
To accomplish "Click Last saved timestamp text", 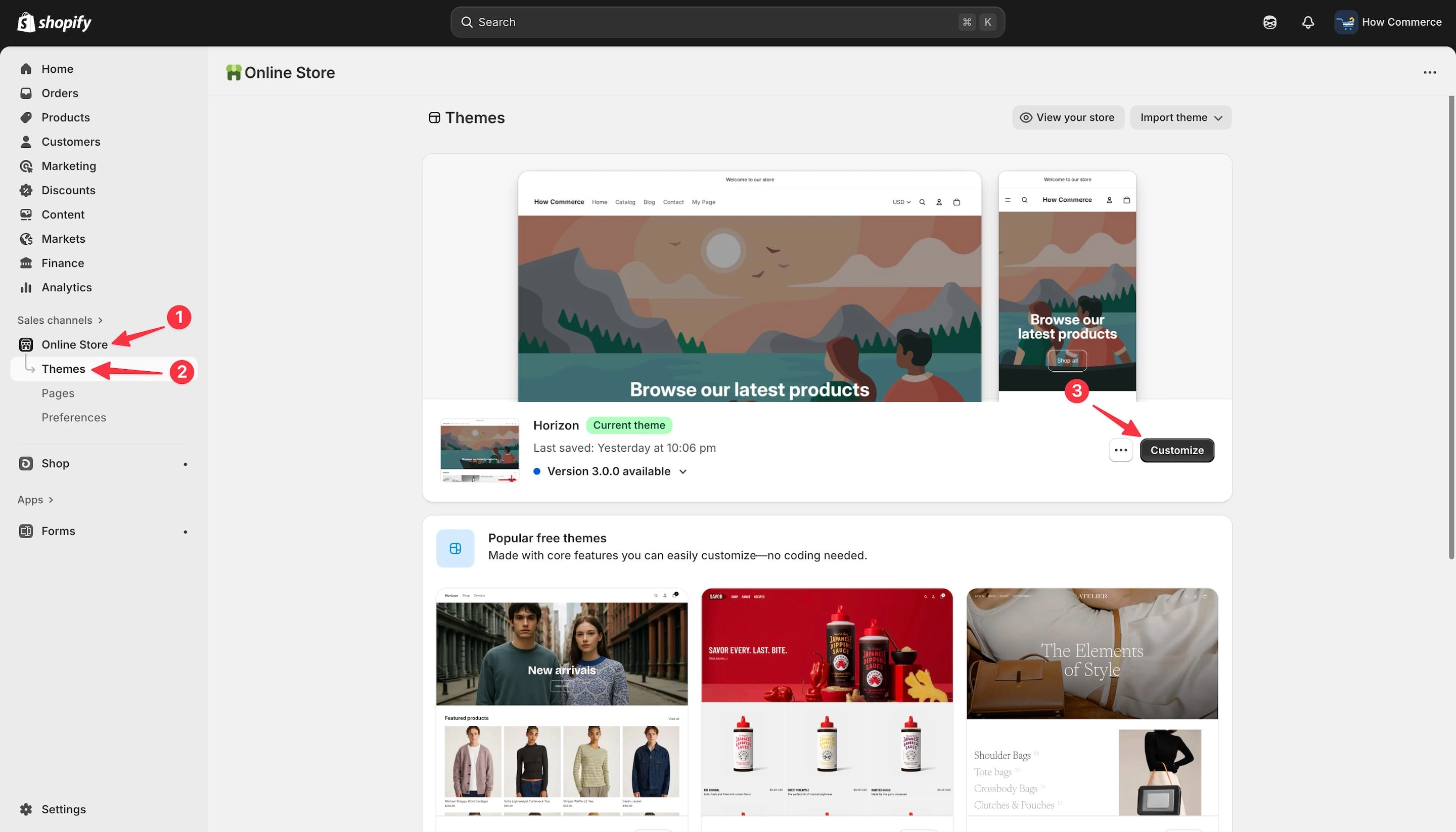I will (624, 448).
